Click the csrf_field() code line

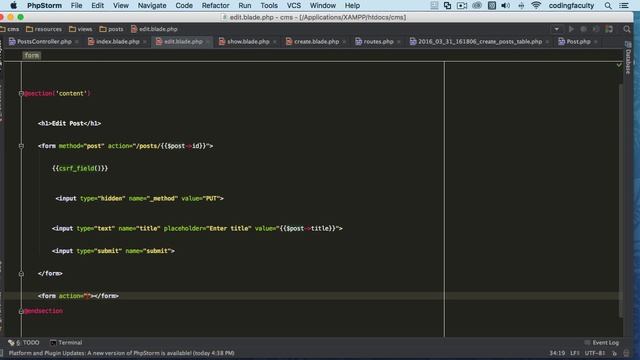click(x=80, y=168)
